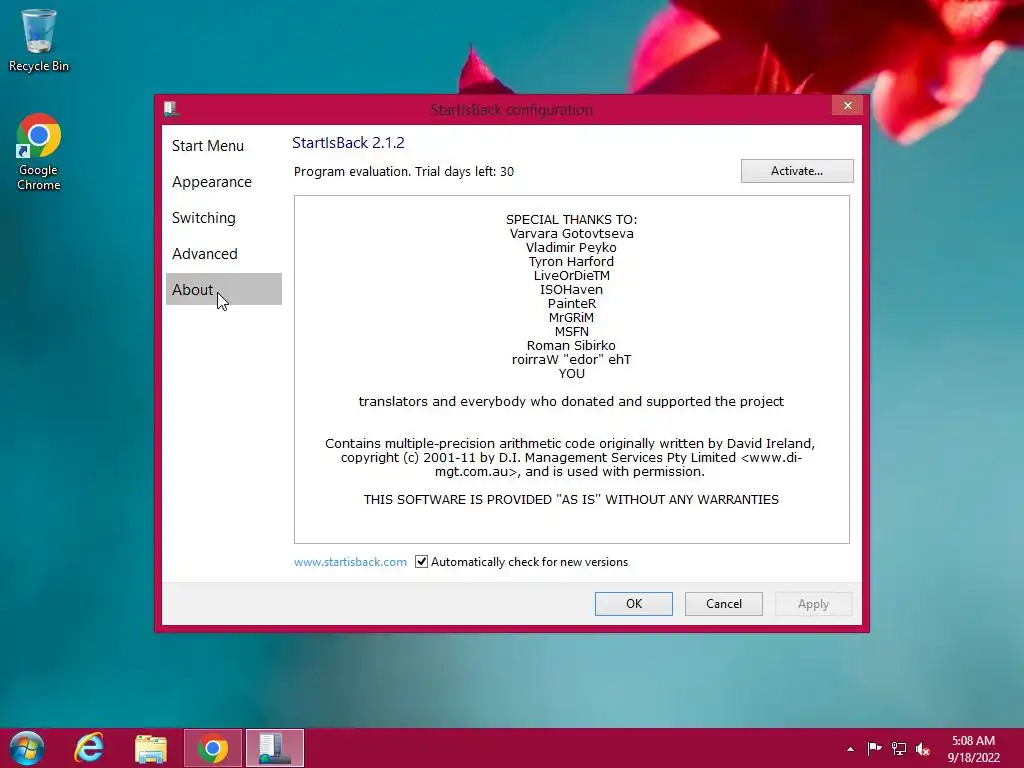The image size is (1024, 768).
Task: Click the MrGRiM credit line
Action: click(x=571, y=317)
